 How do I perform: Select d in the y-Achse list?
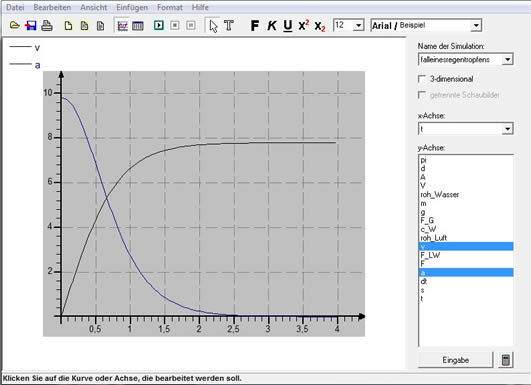pos(466,168)
